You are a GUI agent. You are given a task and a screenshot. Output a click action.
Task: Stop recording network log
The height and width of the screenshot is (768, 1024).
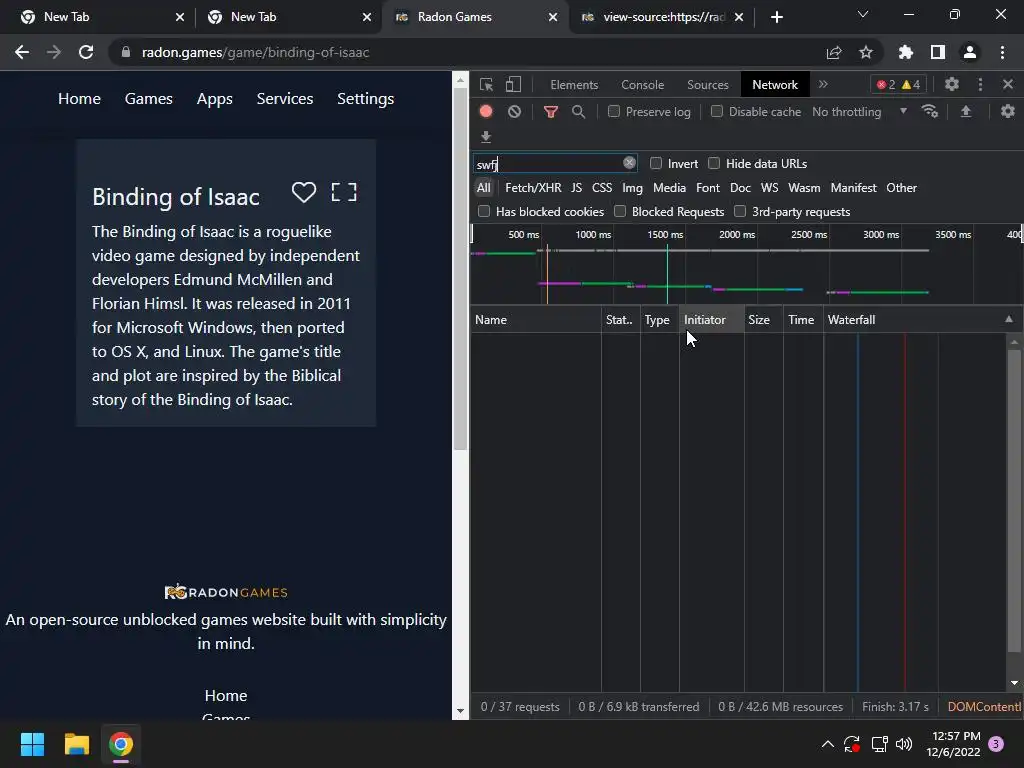tap(486, 111)
